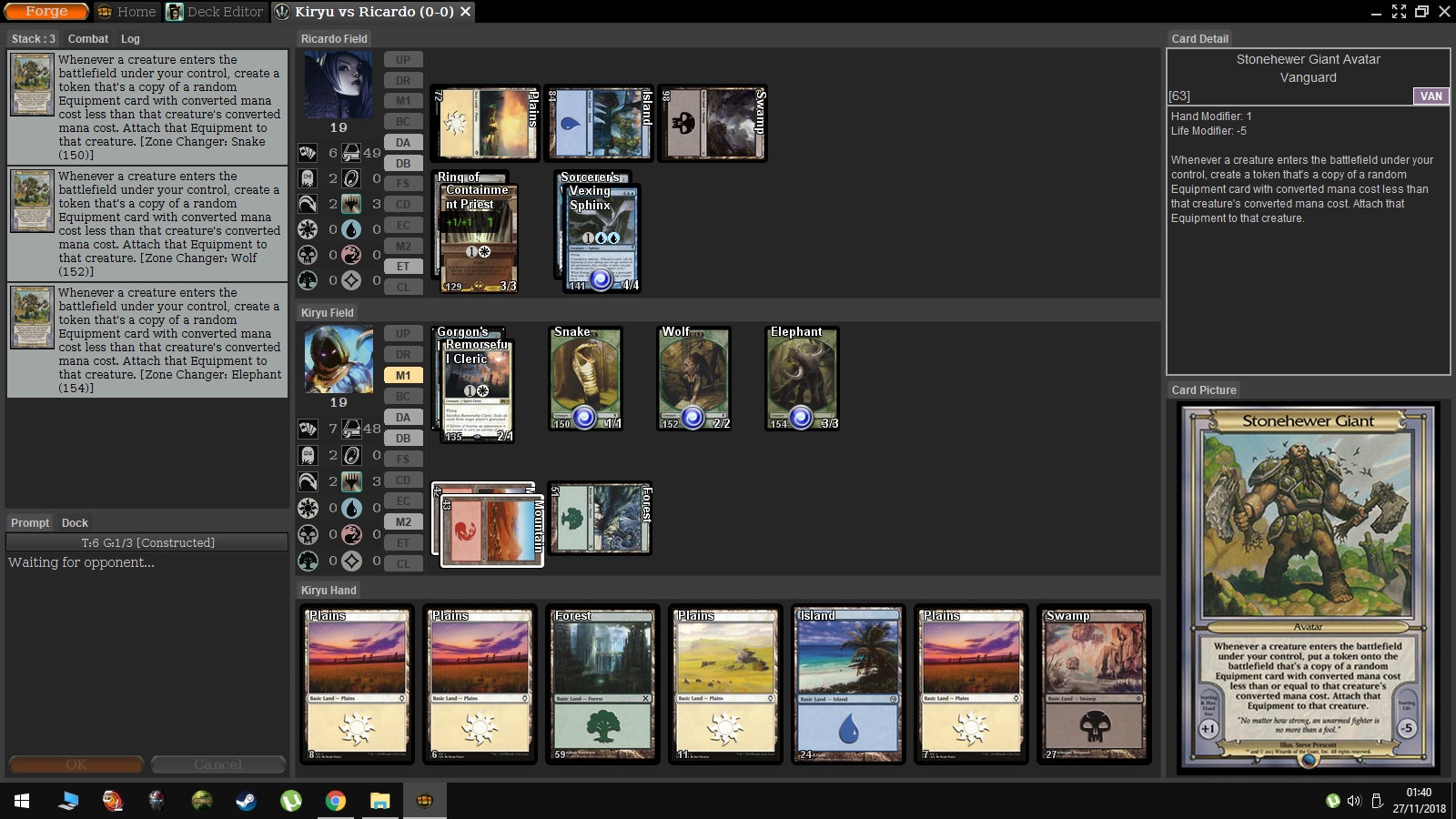Open Ricardo's exile zone icon
The image size is (1456, 819).
pyautogui.click(x=351, y=178)
